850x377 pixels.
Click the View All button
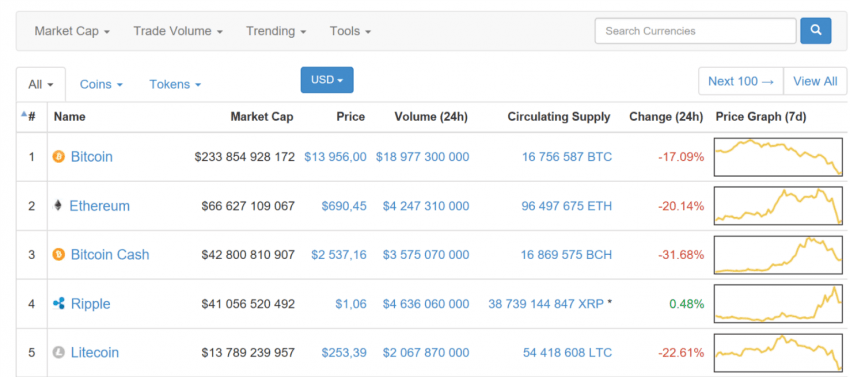pyautogui.click(x=815, y=81)
